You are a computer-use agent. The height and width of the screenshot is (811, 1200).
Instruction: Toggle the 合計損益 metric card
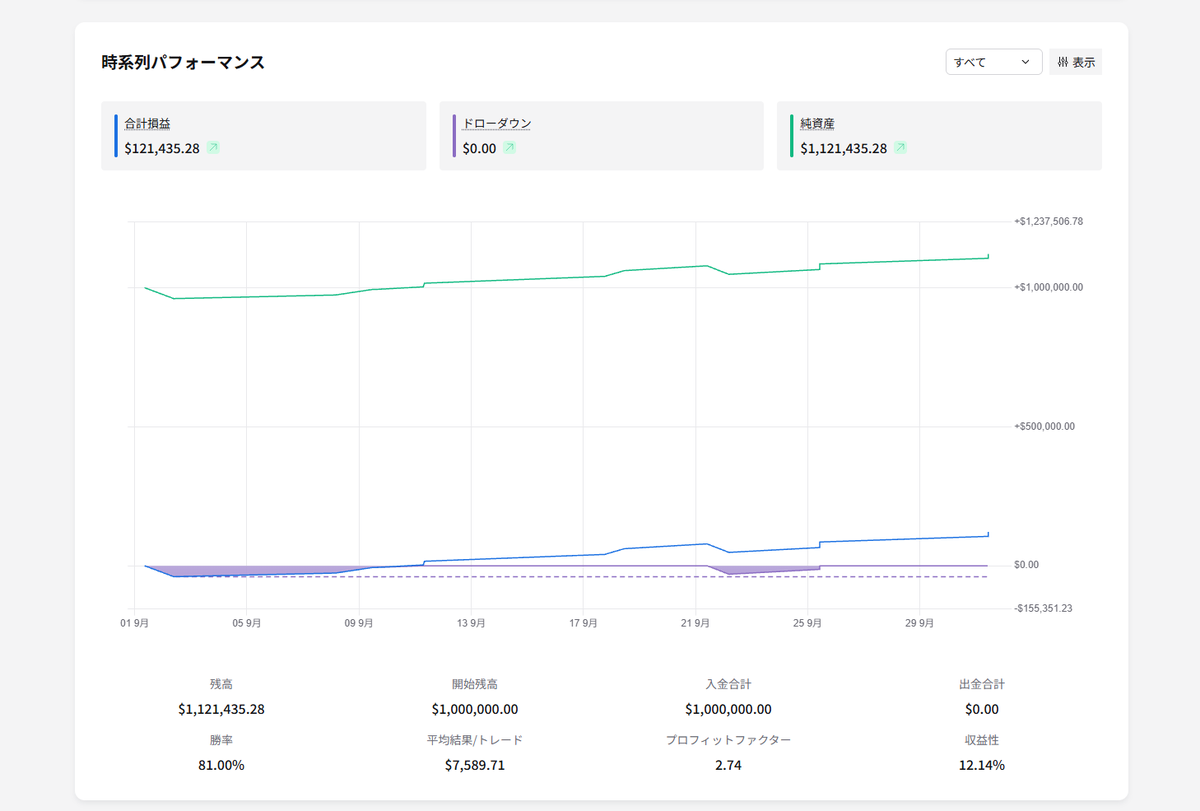click(x=263, y=136)
